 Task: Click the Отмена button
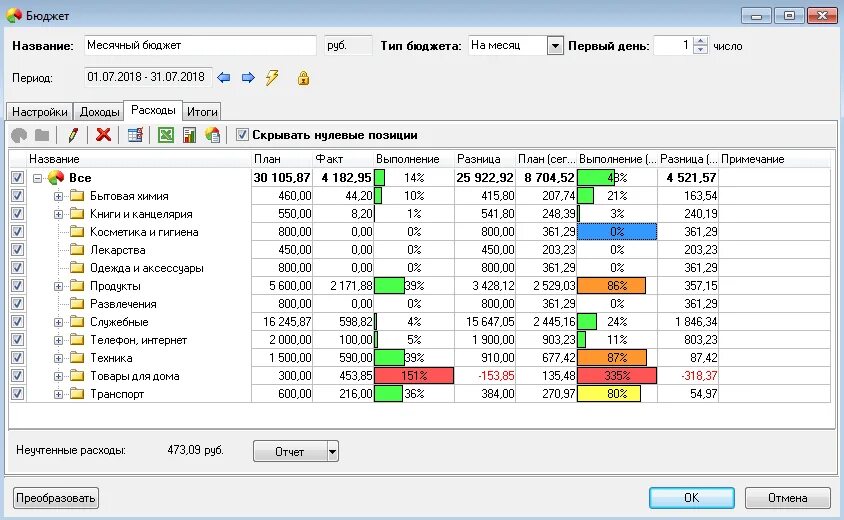pos(787,498)
